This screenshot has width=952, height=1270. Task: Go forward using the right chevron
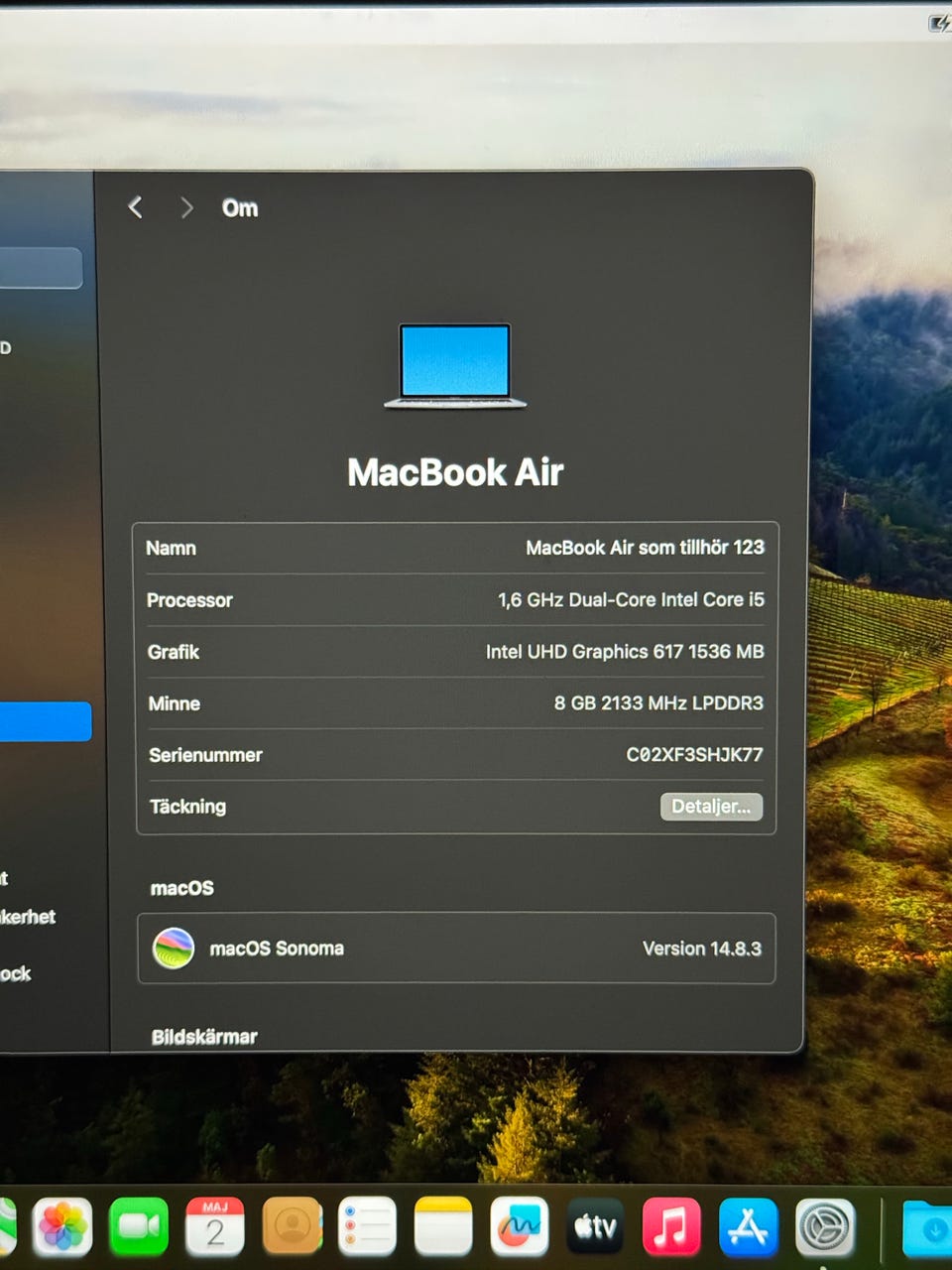tap(186, 207)
